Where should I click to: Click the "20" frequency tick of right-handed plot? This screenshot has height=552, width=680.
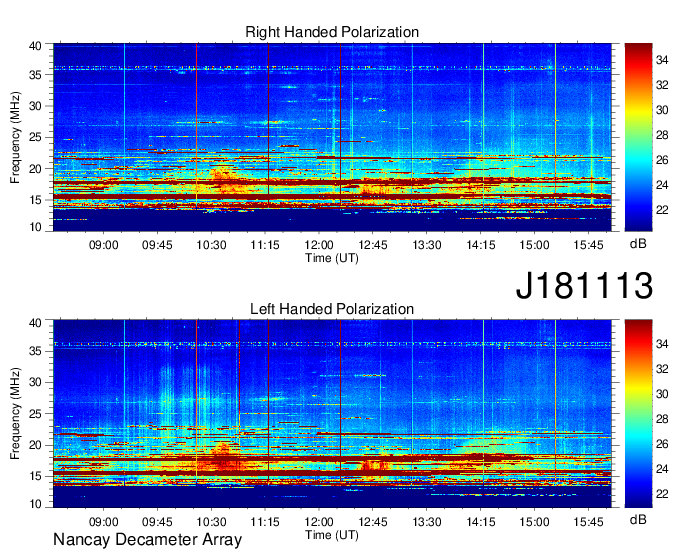tap(35, 169)
